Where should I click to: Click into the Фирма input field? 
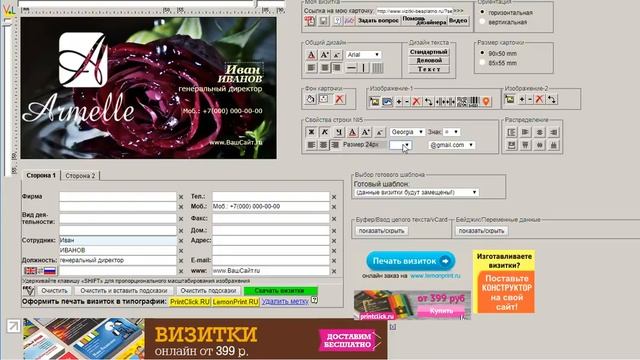[118, 196]
